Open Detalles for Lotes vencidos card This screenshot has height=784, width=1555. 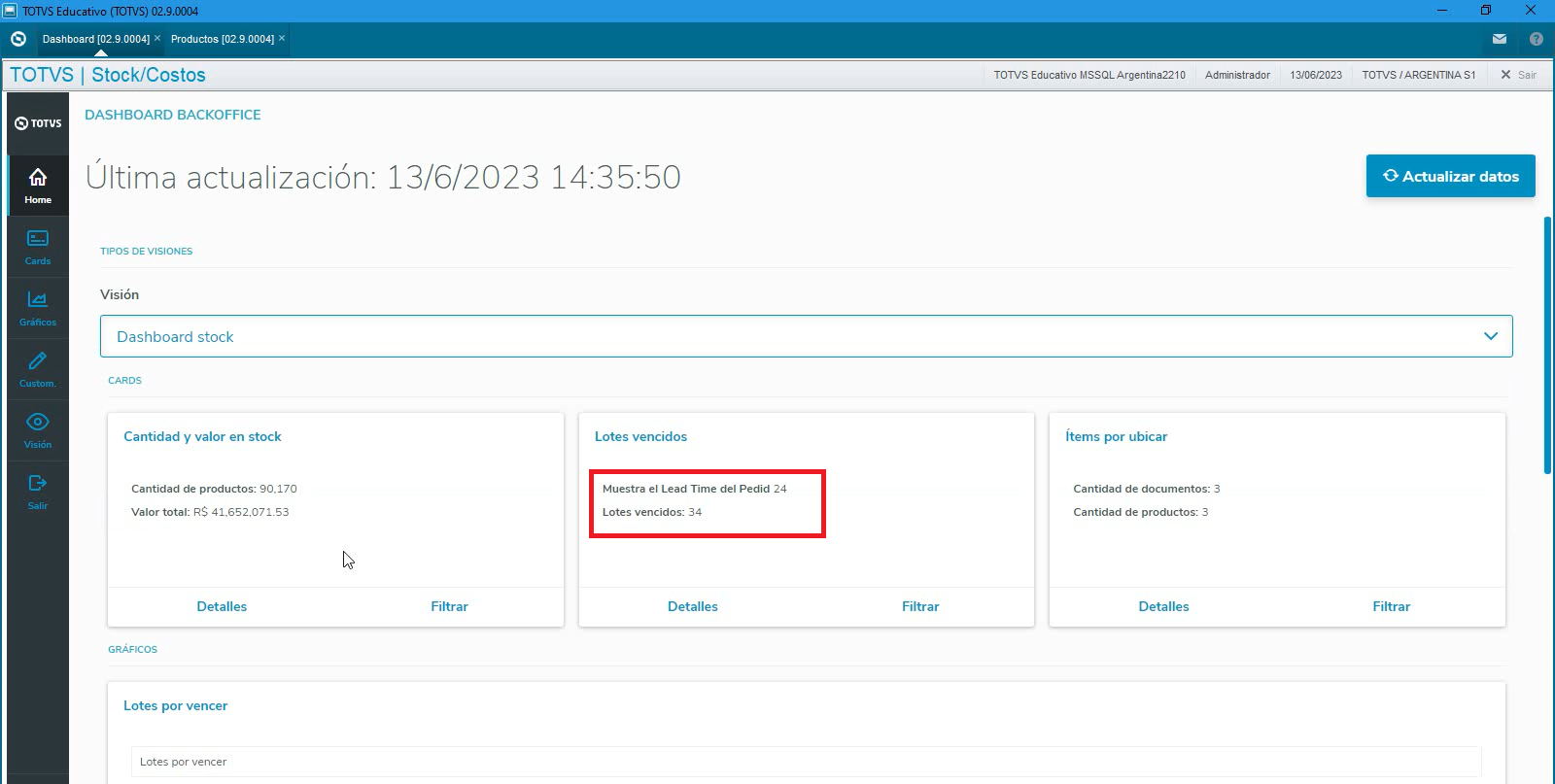click(693, 606)
